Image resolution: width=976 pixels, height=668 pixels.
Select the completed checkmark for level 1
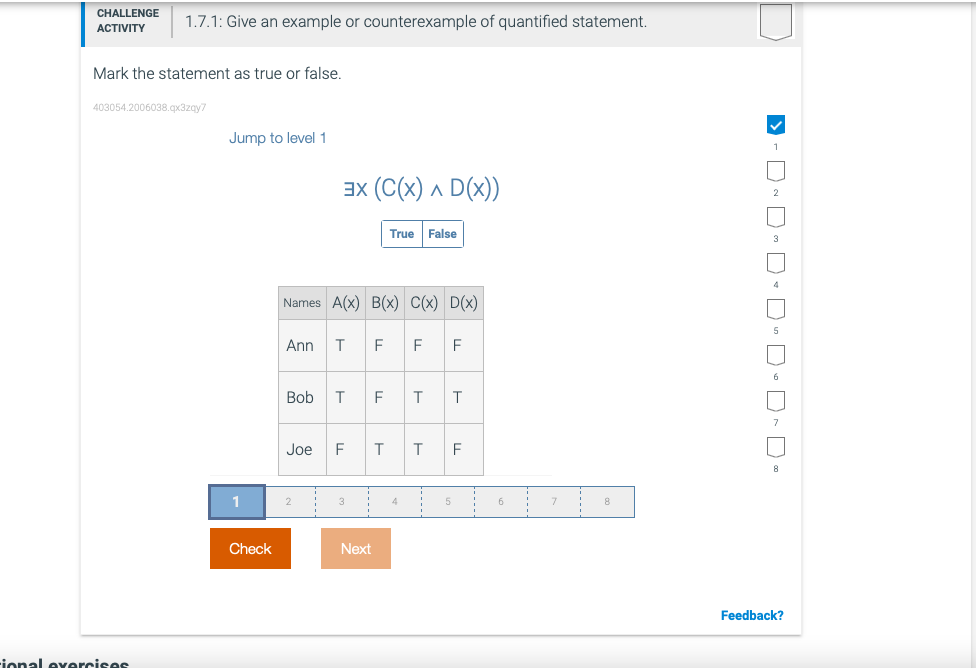click(775, 124)
